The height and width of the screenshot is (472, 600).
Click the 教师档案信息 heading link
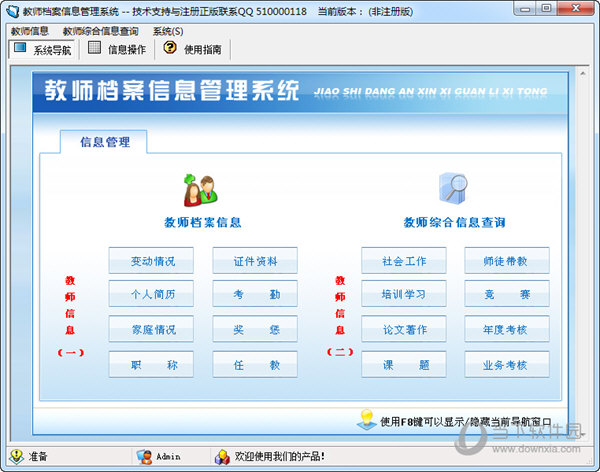tap(202, 222)
